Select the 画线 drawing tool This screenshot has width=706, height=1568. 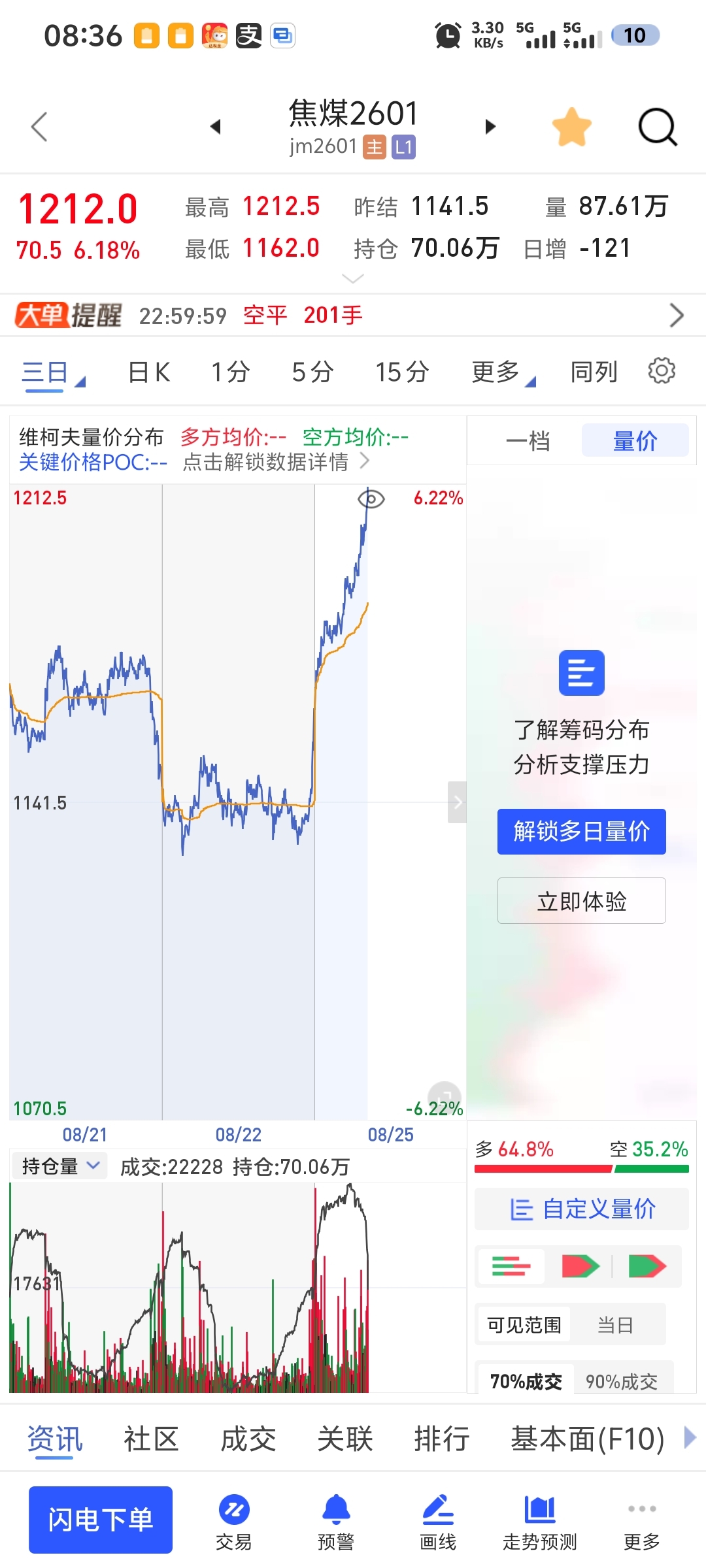tap(438, 1522)
